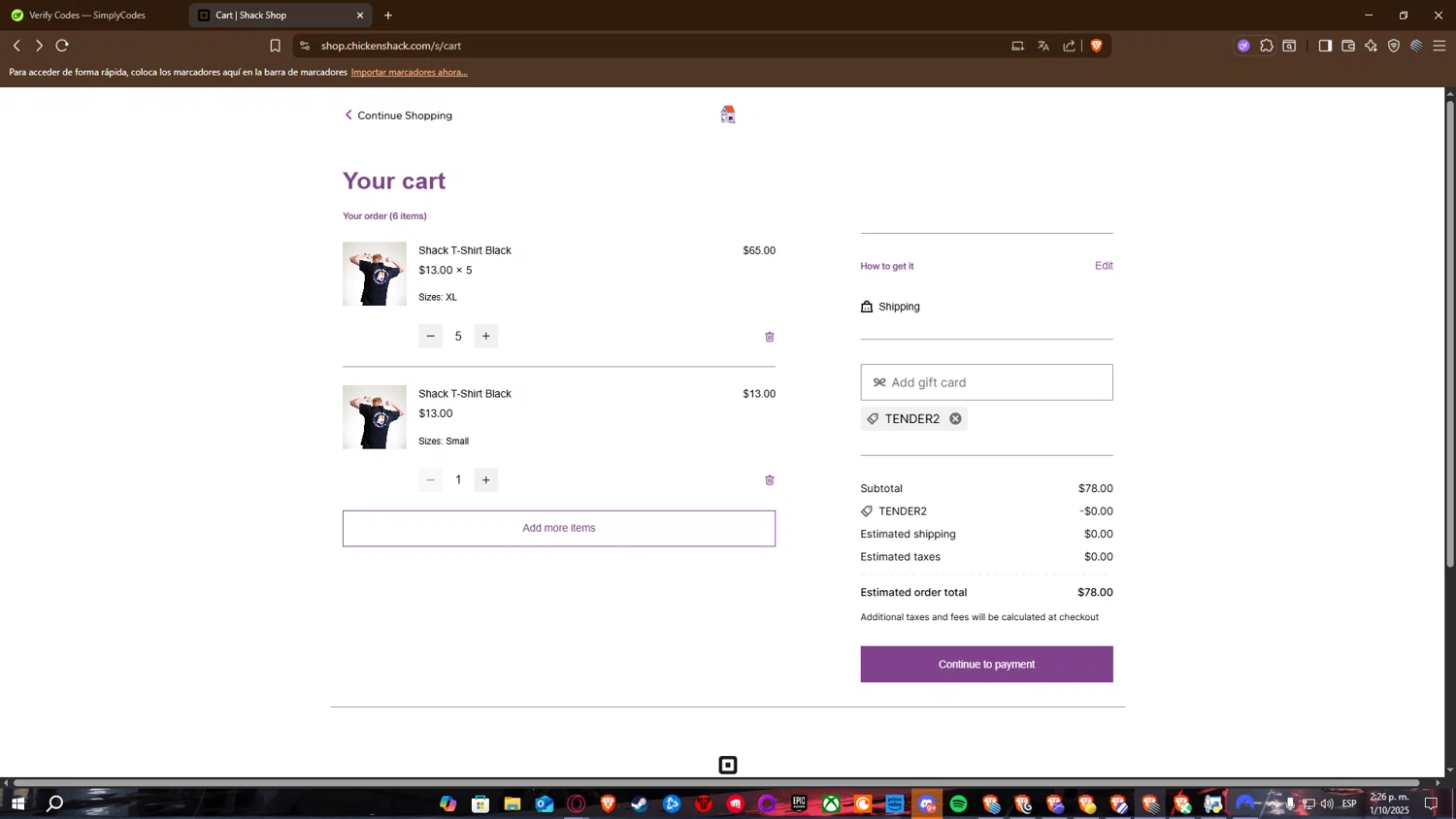1456x819 pixels.
Task: Go back with the browser back arrow
Action: (x=17, y=46)
